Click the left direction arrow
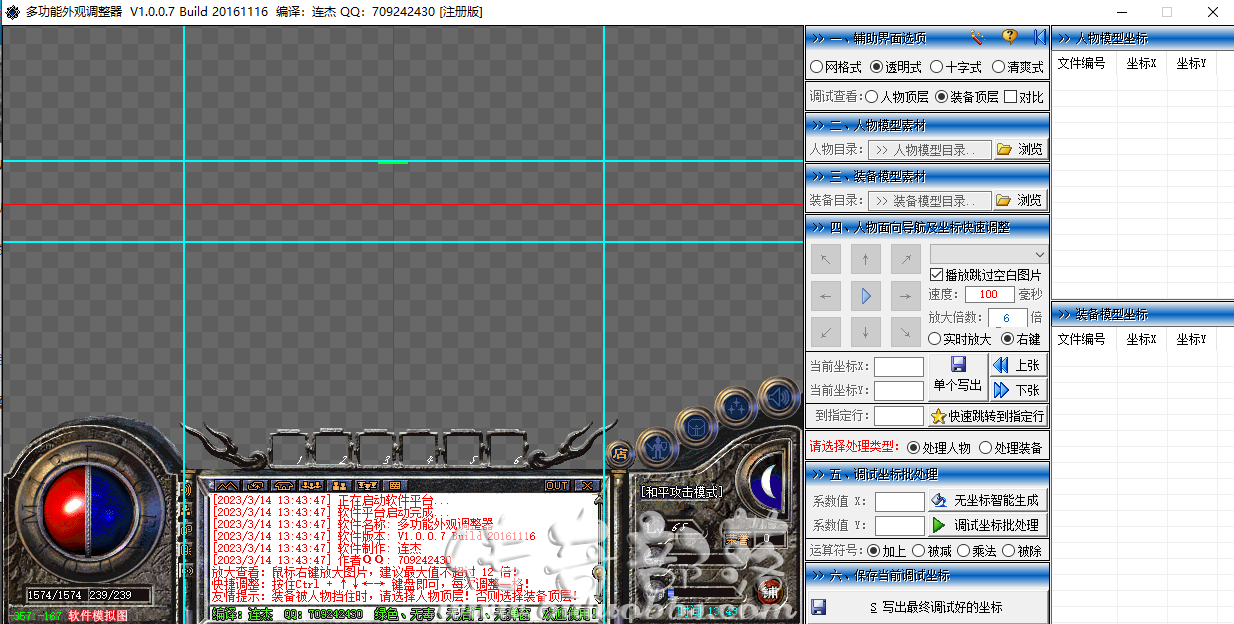The width and height of the screenshot is (1234, 624). click(826, 296)
